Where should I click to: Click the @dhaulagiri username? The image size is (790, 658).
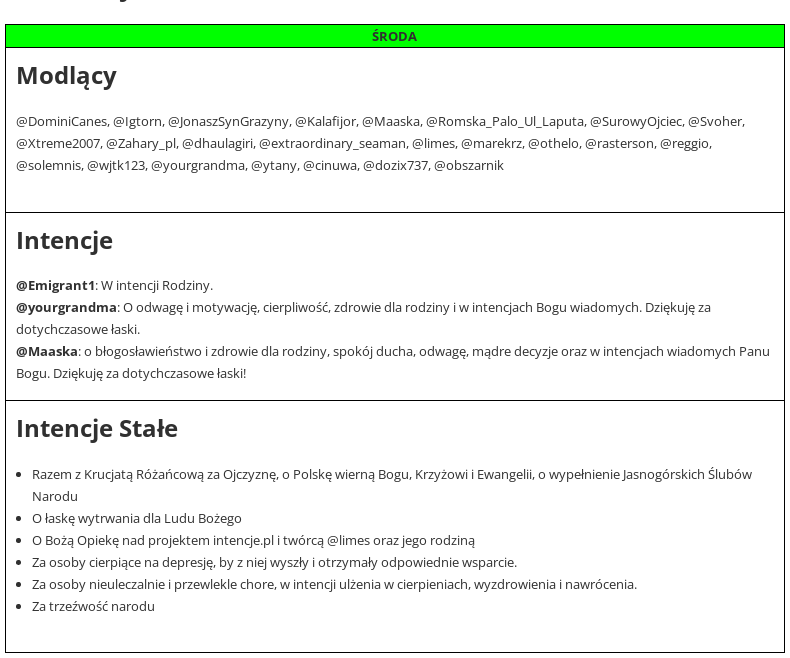click(217, 144)
